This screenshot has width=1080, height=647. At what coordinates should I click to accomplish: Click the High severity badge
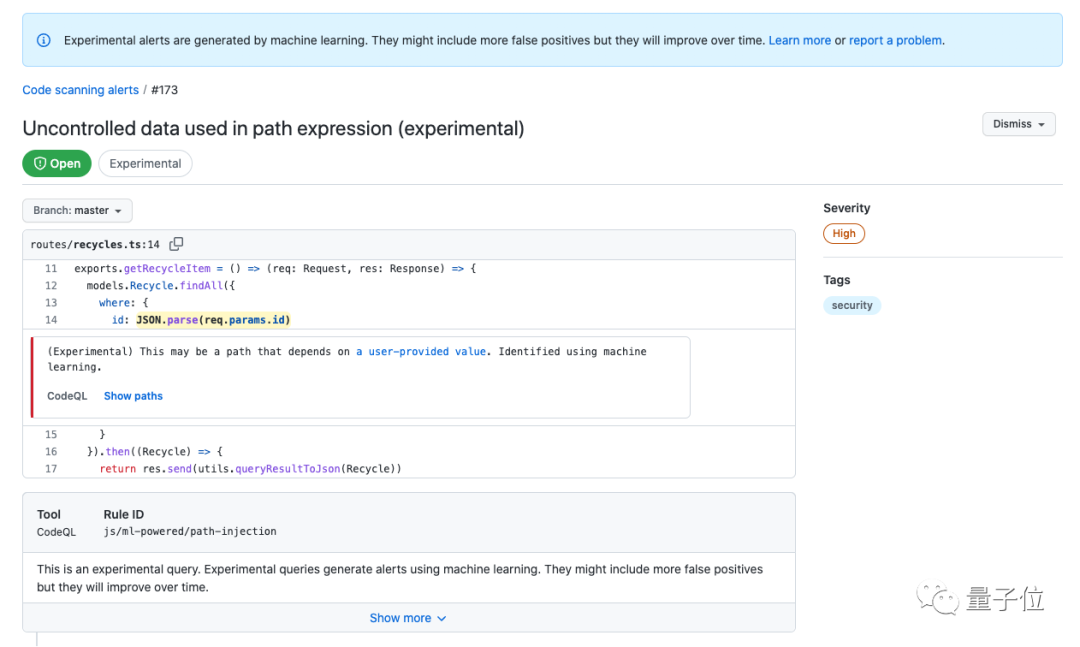pyautogui.click(x=844, y=234)
